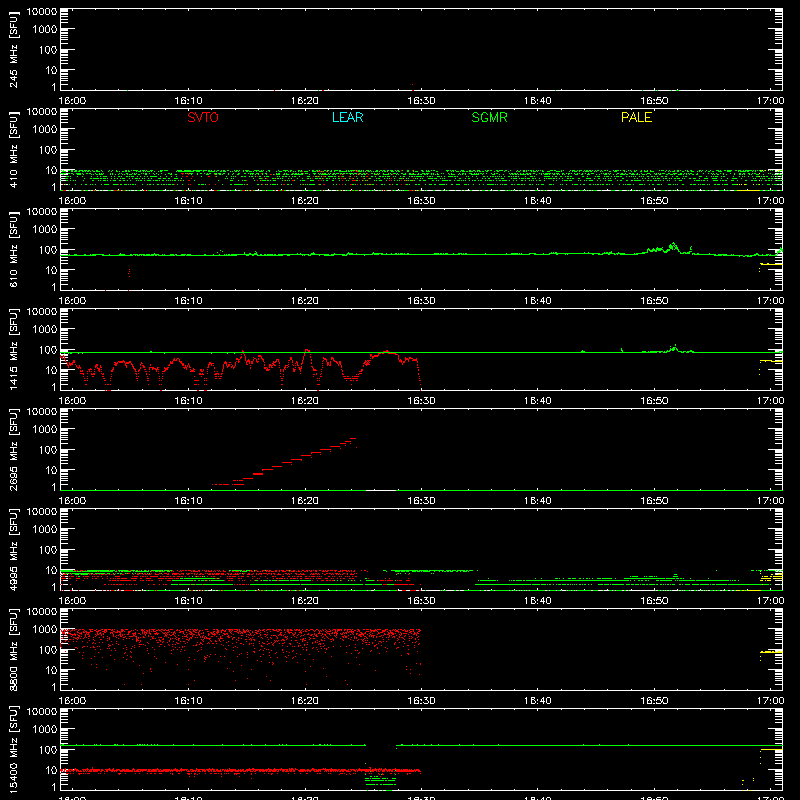
Task: Click the red rising staircase trace in 2695 MHz panel
Action: coord(284,461)
